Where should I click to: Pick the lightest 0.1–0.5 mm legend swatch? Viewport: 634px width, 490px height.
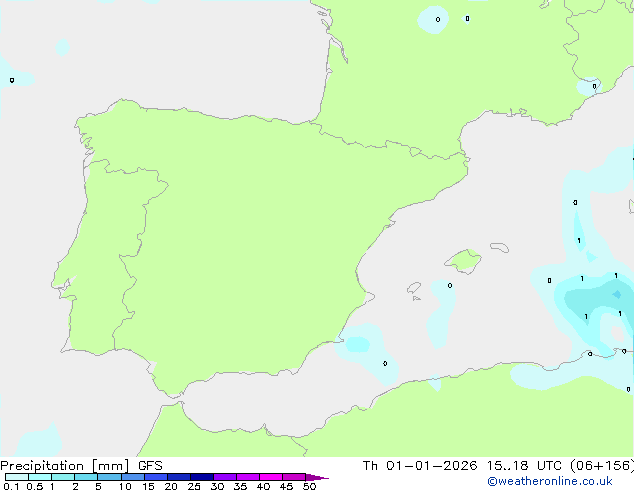(x=17, y=477)
